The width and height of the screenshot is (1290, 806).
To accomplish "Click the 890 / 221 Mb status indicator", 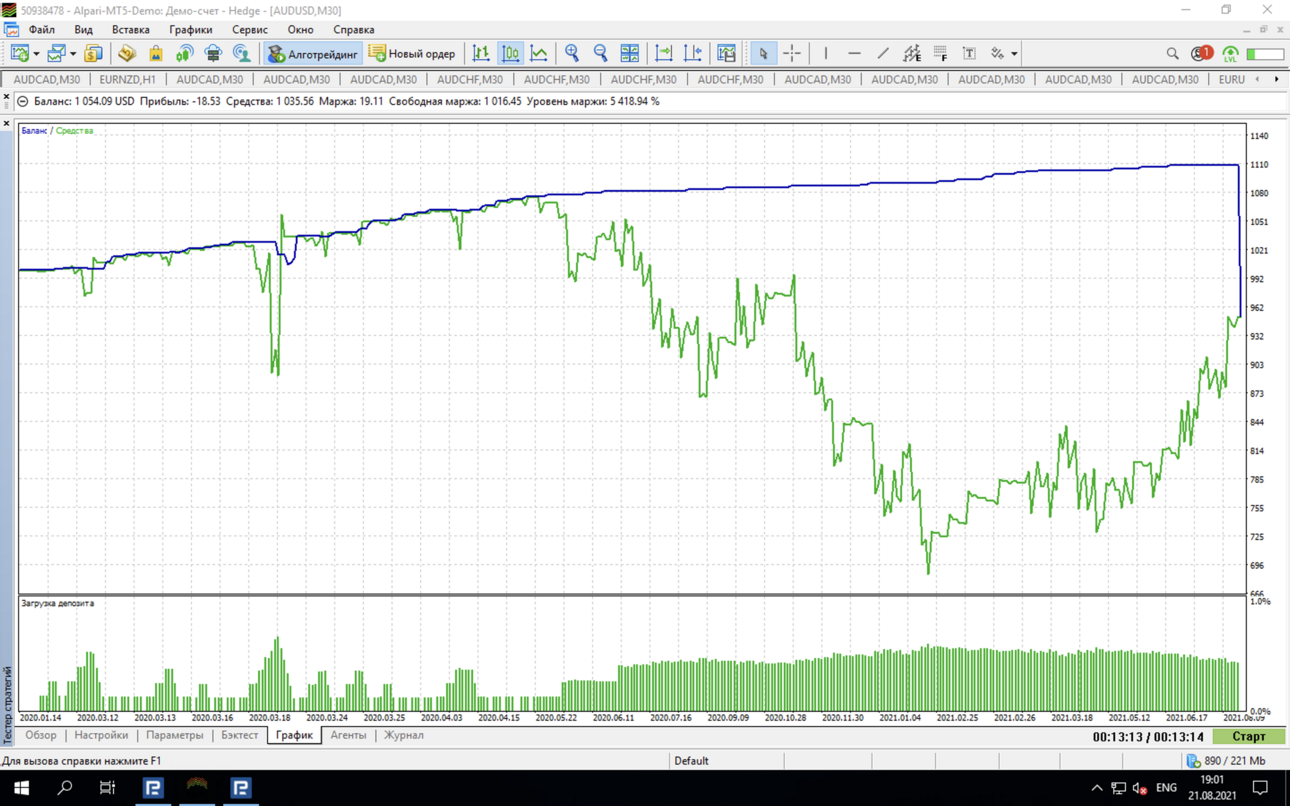I will (1226, 761).
